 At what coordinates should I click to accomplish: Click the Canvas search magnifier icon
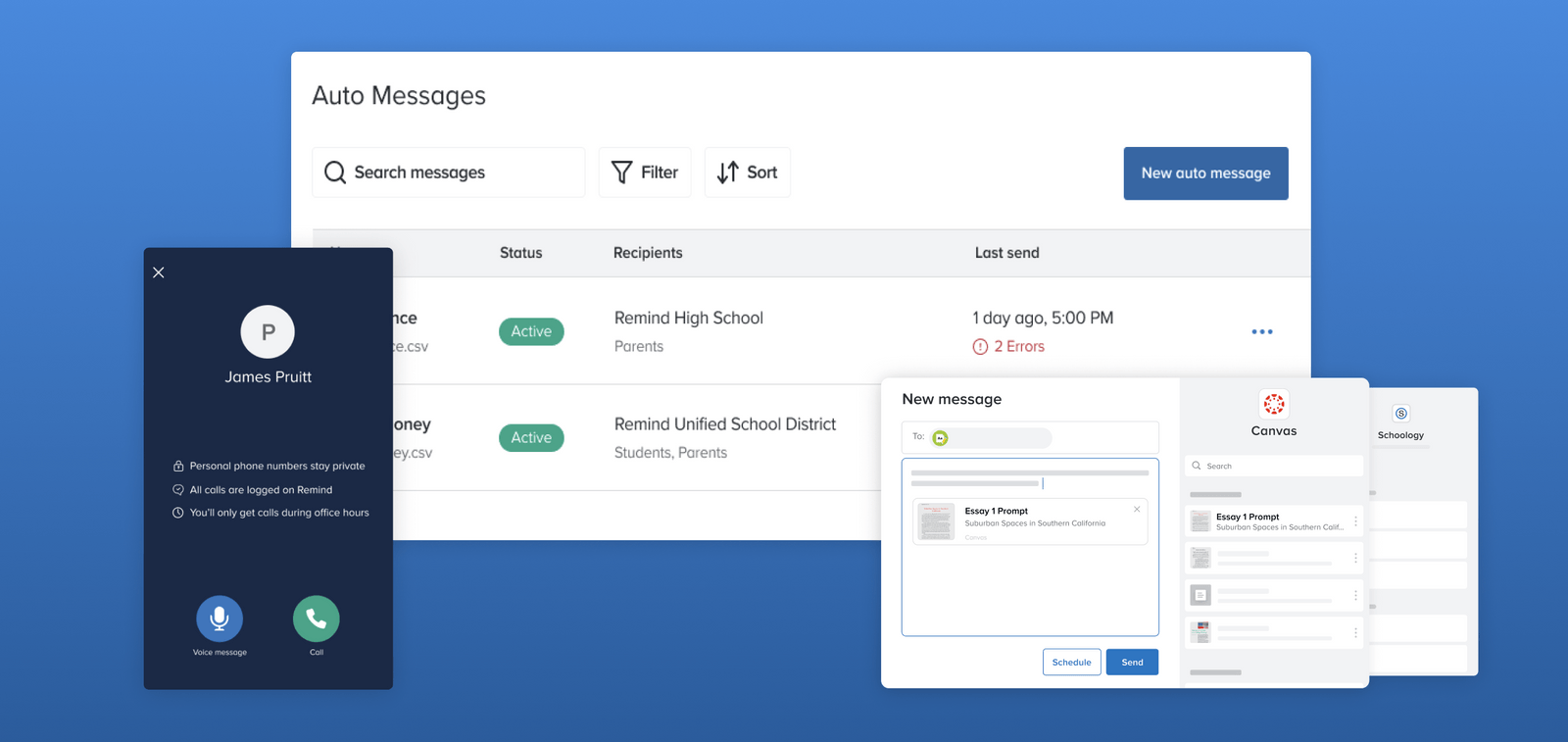(1197, 466)
